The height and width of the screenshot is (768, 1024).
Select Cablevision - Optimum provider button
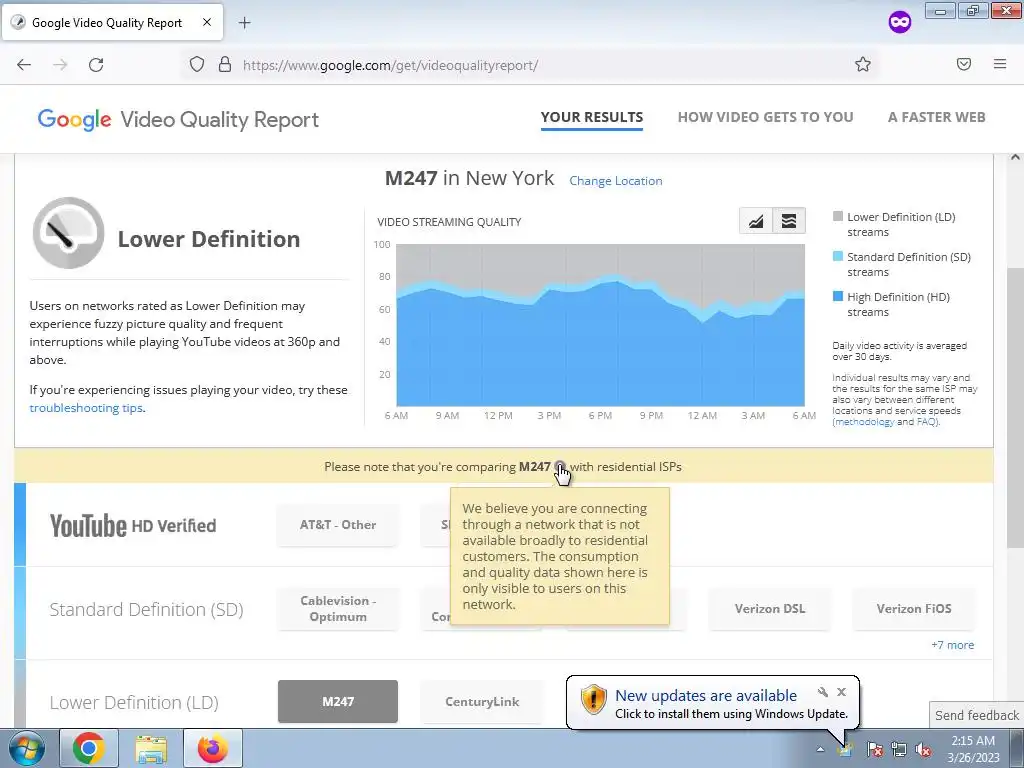(x=338, y=609)
